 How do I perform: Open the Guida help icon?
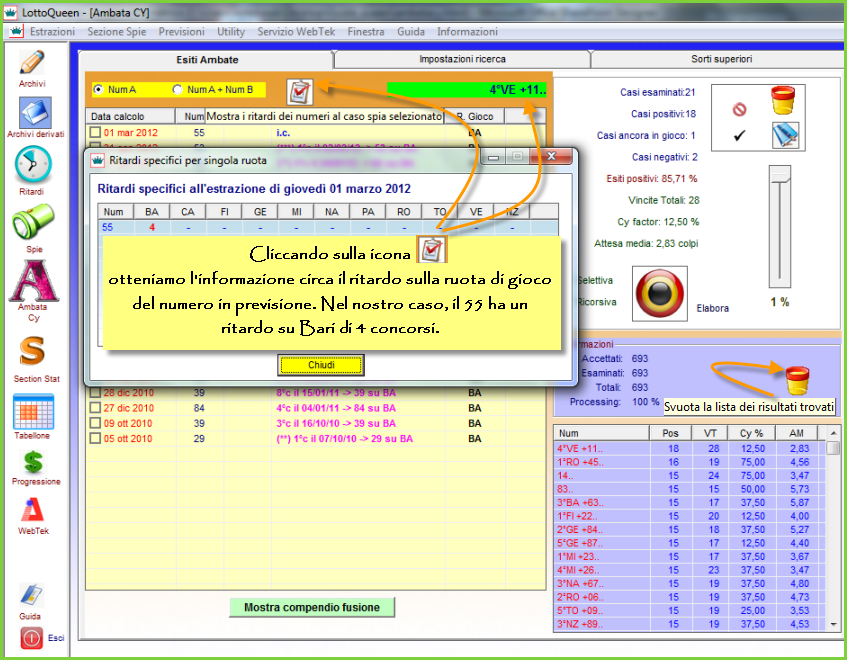31,595
